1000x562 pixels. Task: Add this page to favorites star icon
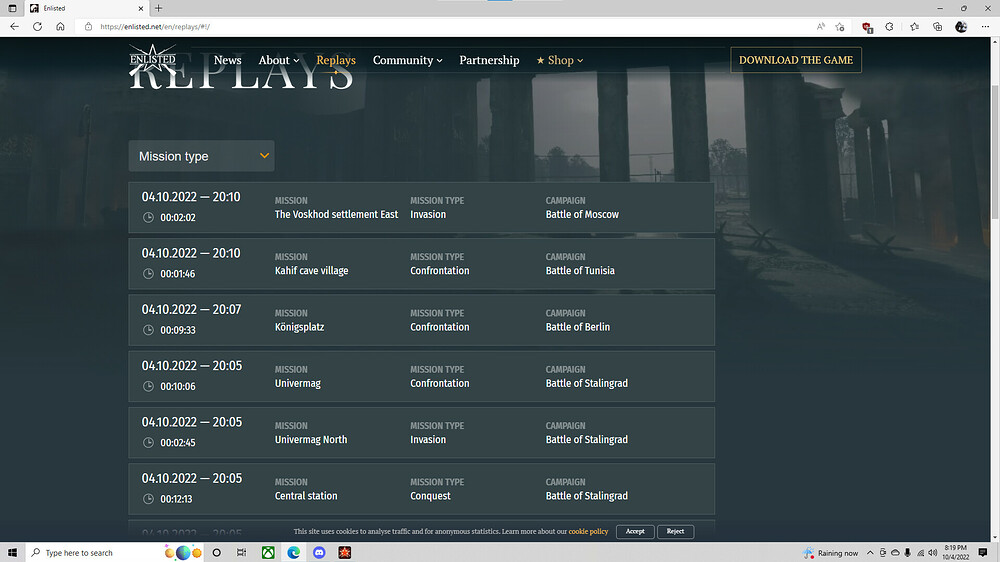(840, 27)
